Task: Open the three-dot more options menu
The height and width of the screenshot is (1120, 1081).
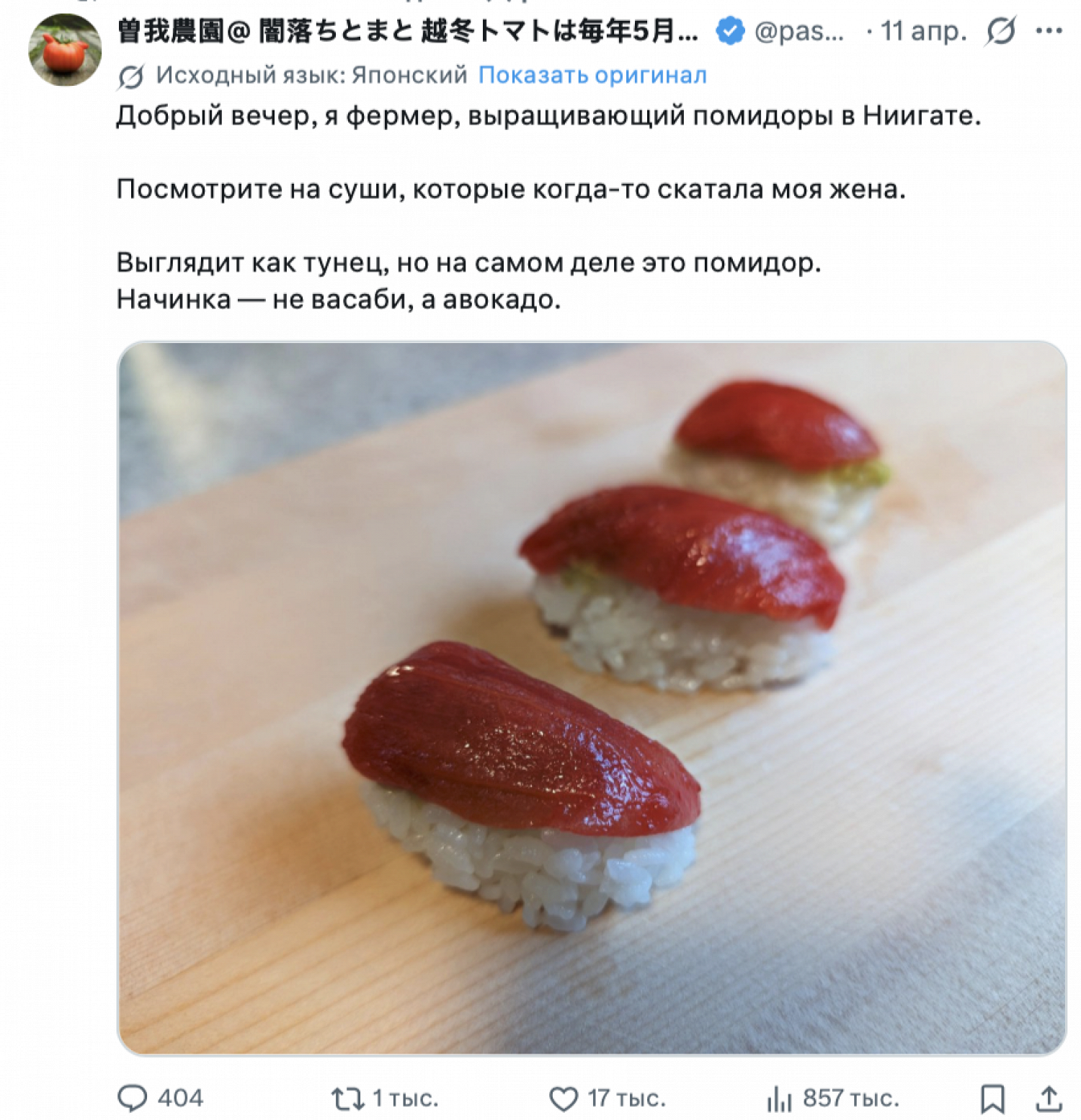Action: click(1049, 31)
